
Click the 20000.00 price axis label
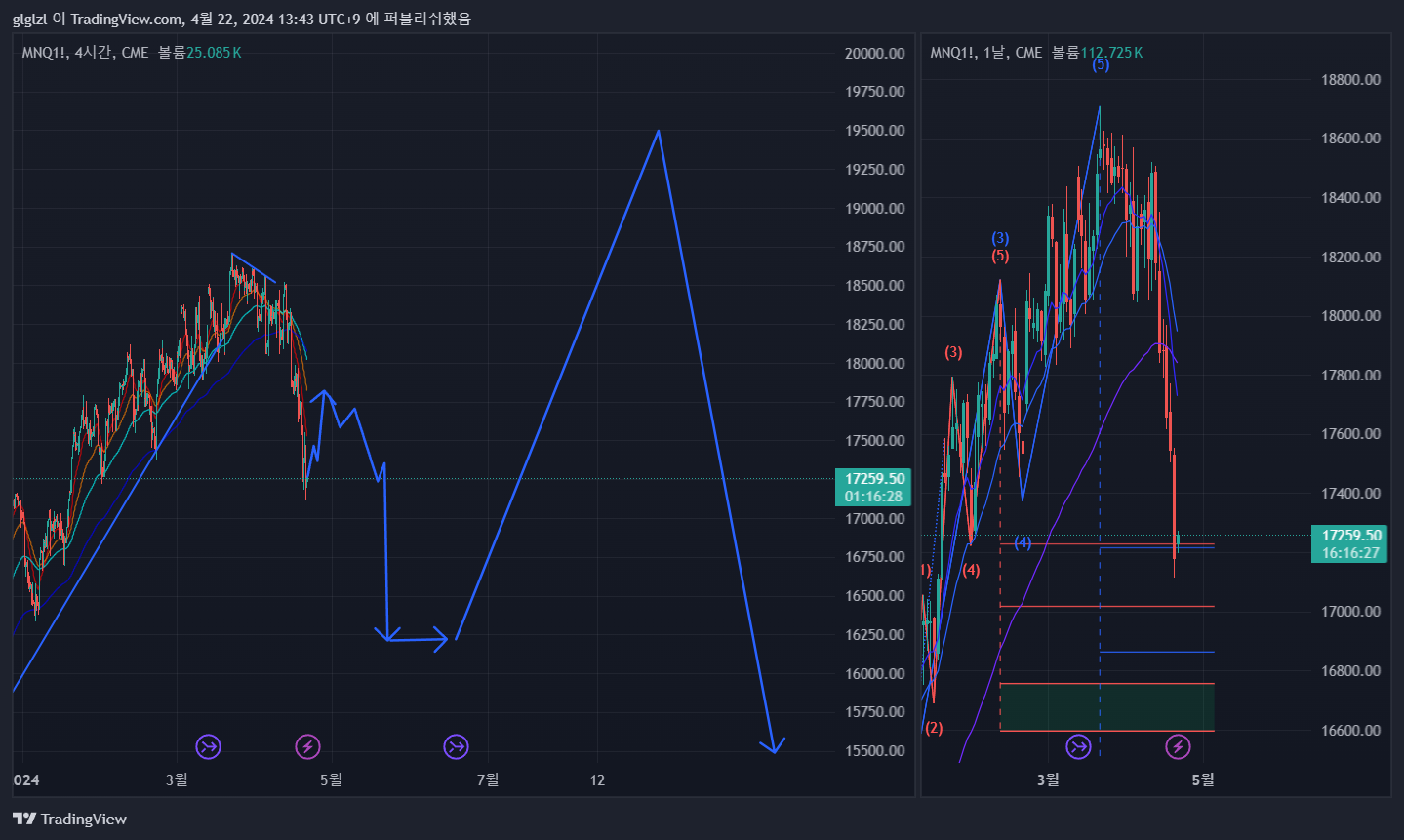click(875, 53)
